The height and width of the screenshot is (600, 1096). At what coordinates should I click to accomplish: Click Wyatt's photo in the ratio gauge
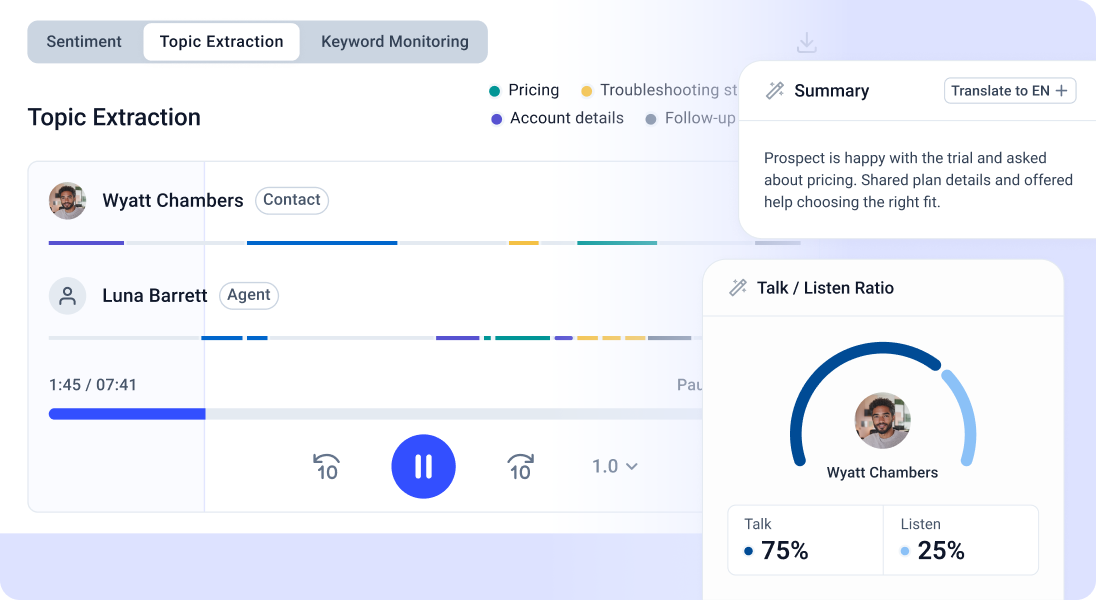[882, 420]
